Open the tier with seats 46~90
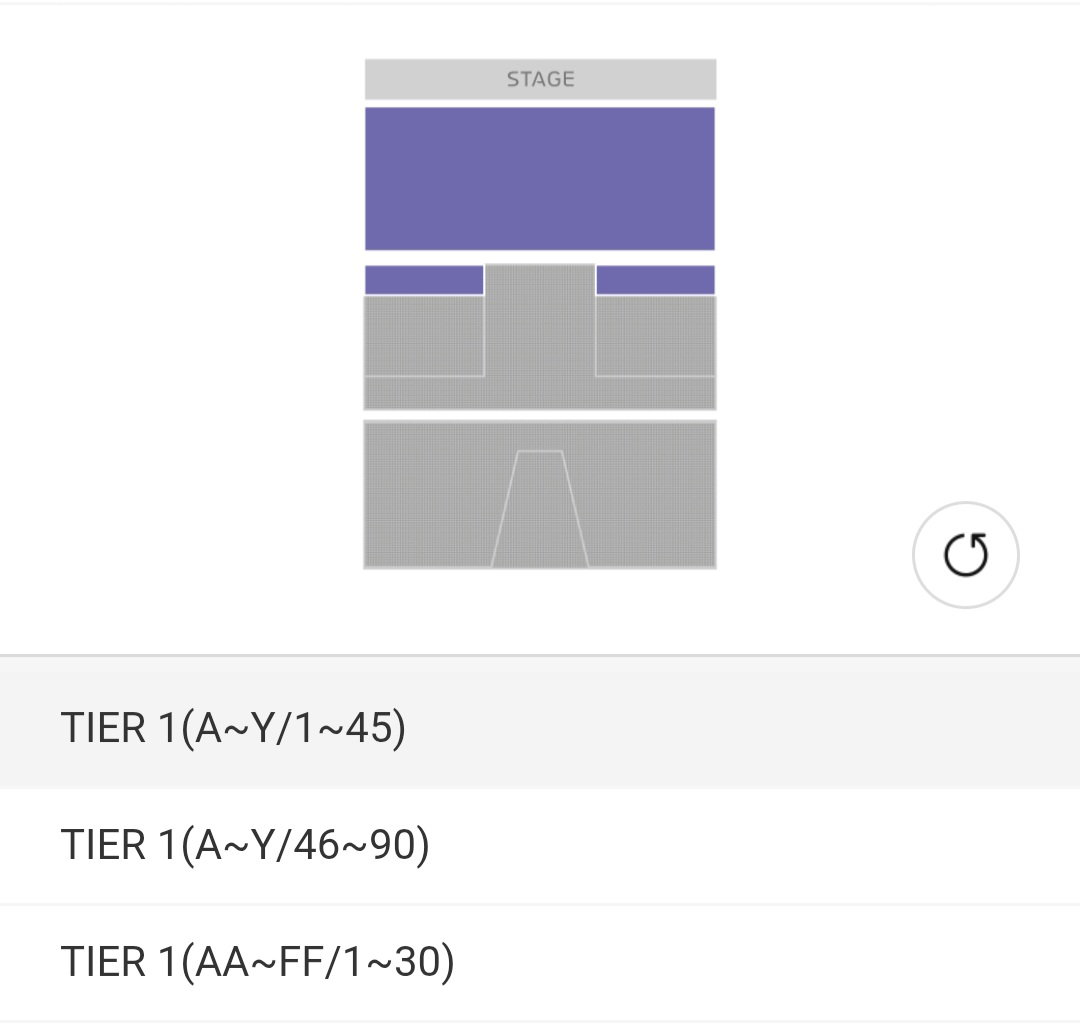Screen dimensions: 1080x1035 pos(540,845)
